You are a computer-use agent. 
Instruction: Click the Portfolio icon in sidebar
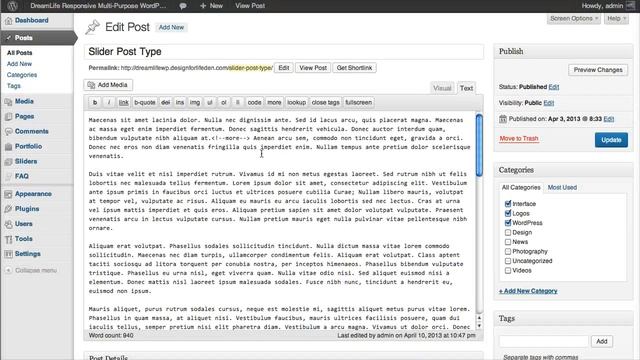[x=8, y=147]
